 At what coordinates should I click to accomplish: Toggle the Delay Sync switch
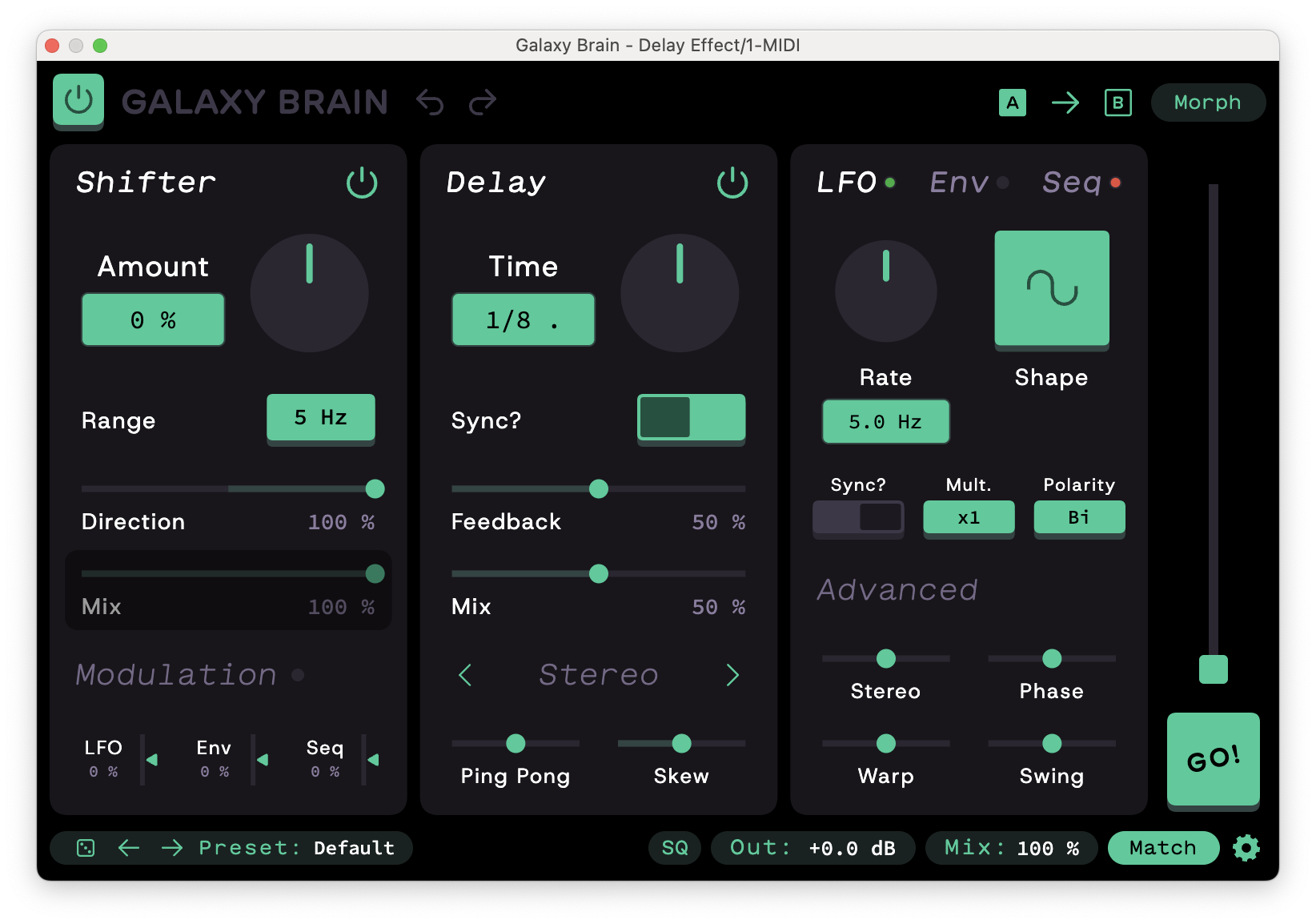691,417
